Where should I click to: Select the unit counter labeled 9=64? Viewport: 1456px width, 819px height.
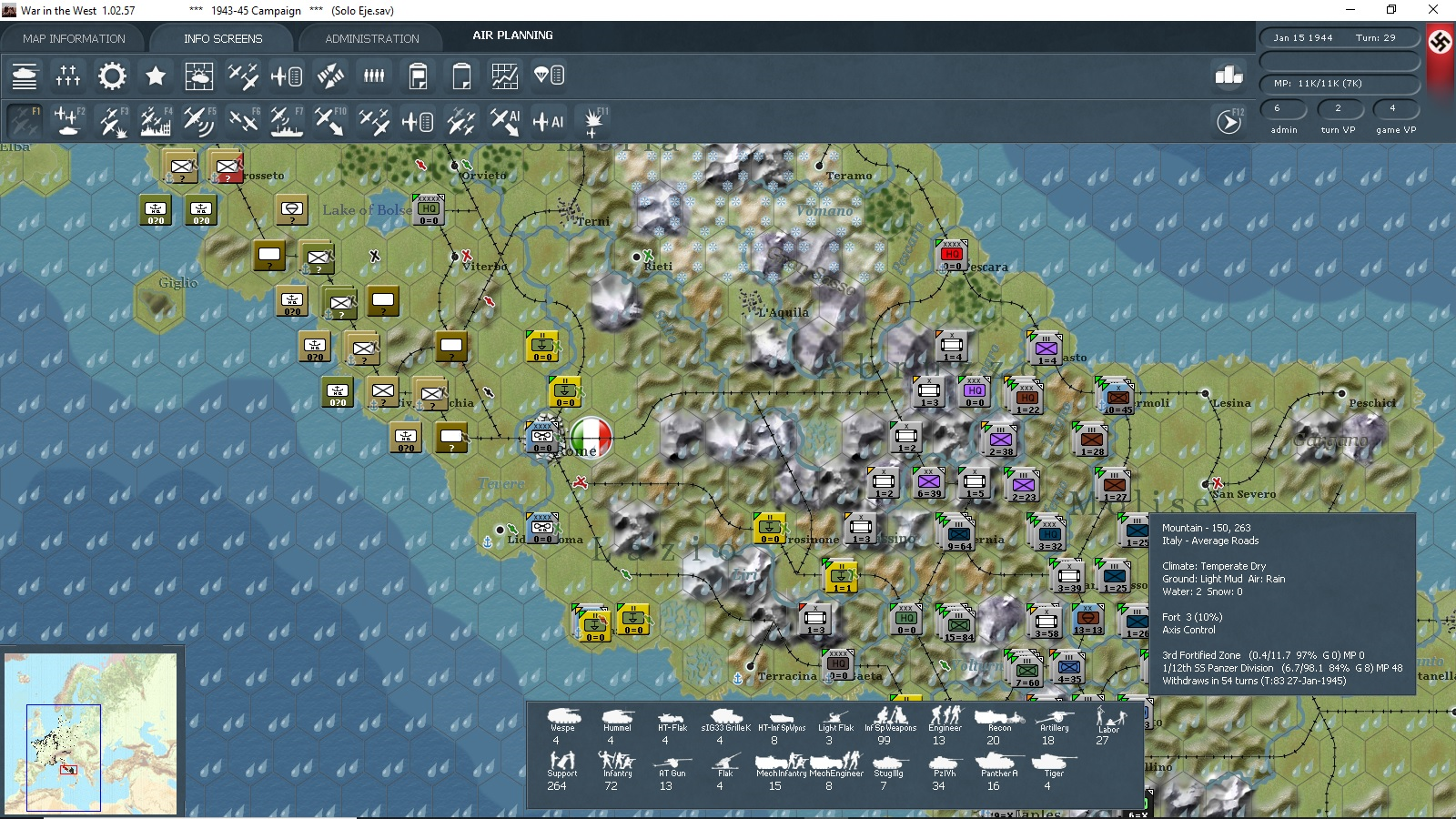[959, 535]
